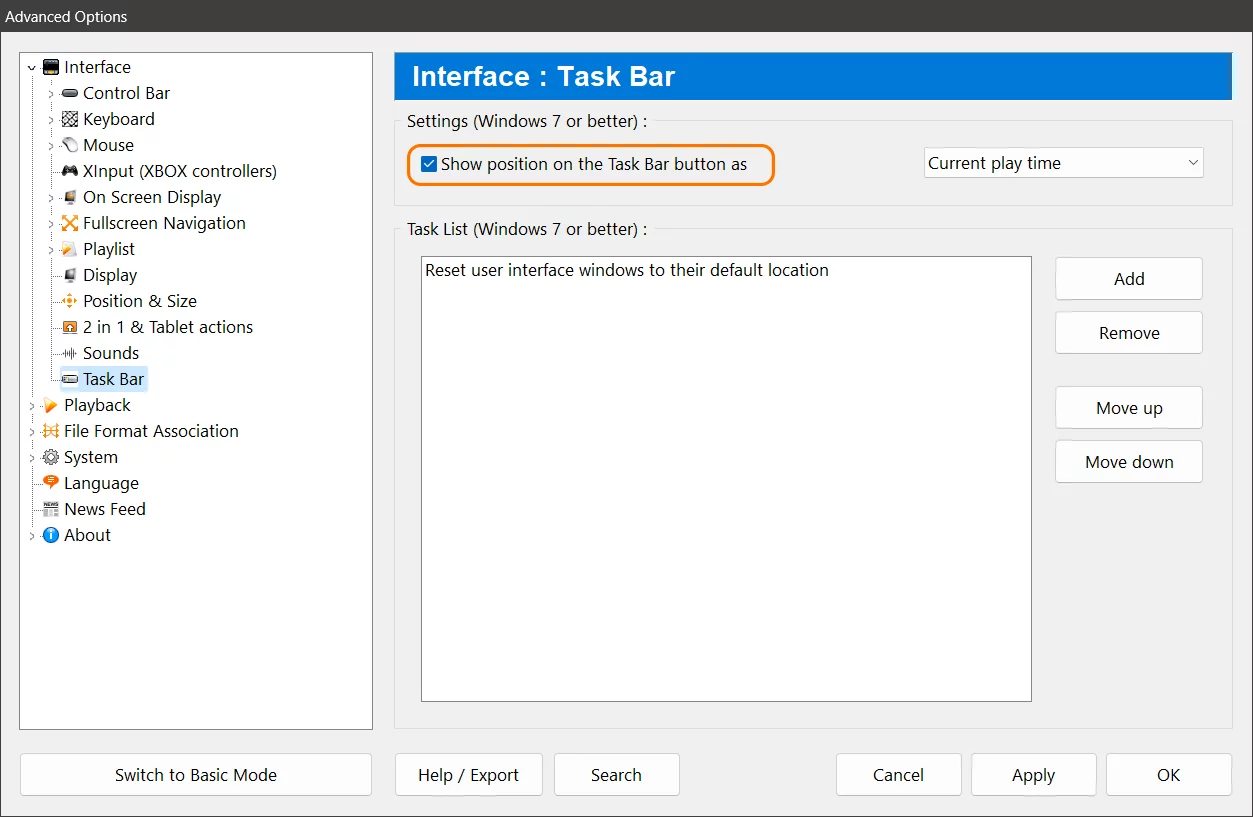The height and width of the screenshot is (817, 1253).
Task: Click the Language speech bubble icon
Action: click(51, 483)
